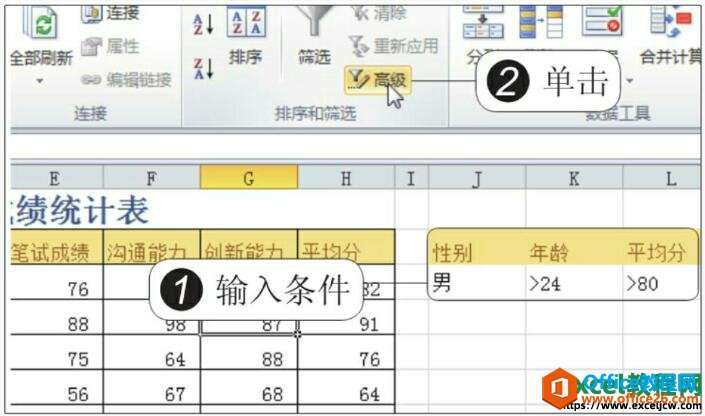705x416 pixels.
Task: Select column L header
Action: tap(661, 178)
